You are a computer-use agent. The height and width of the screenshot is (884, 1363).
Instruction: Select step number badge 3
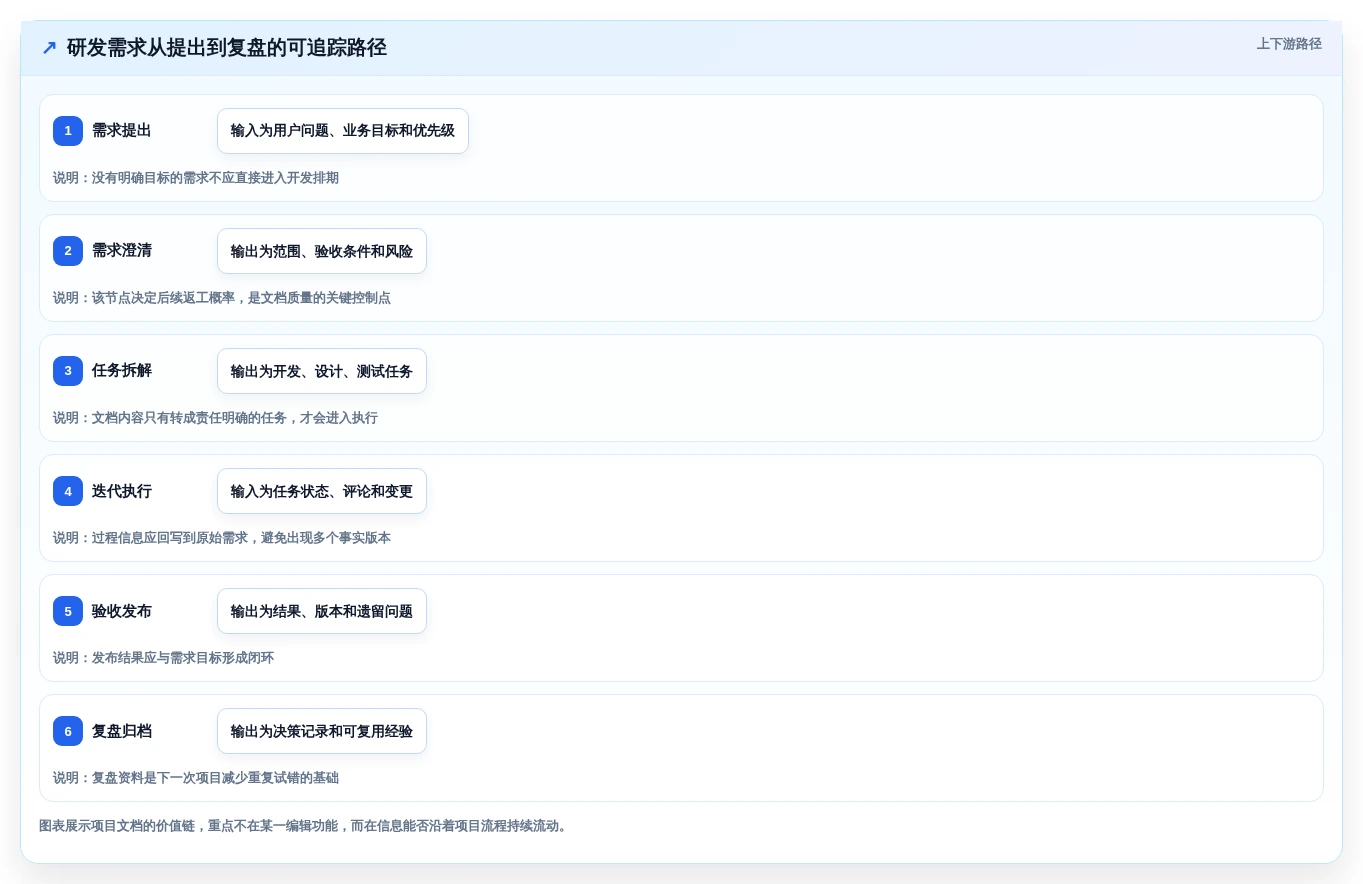(x=68, y=371)
